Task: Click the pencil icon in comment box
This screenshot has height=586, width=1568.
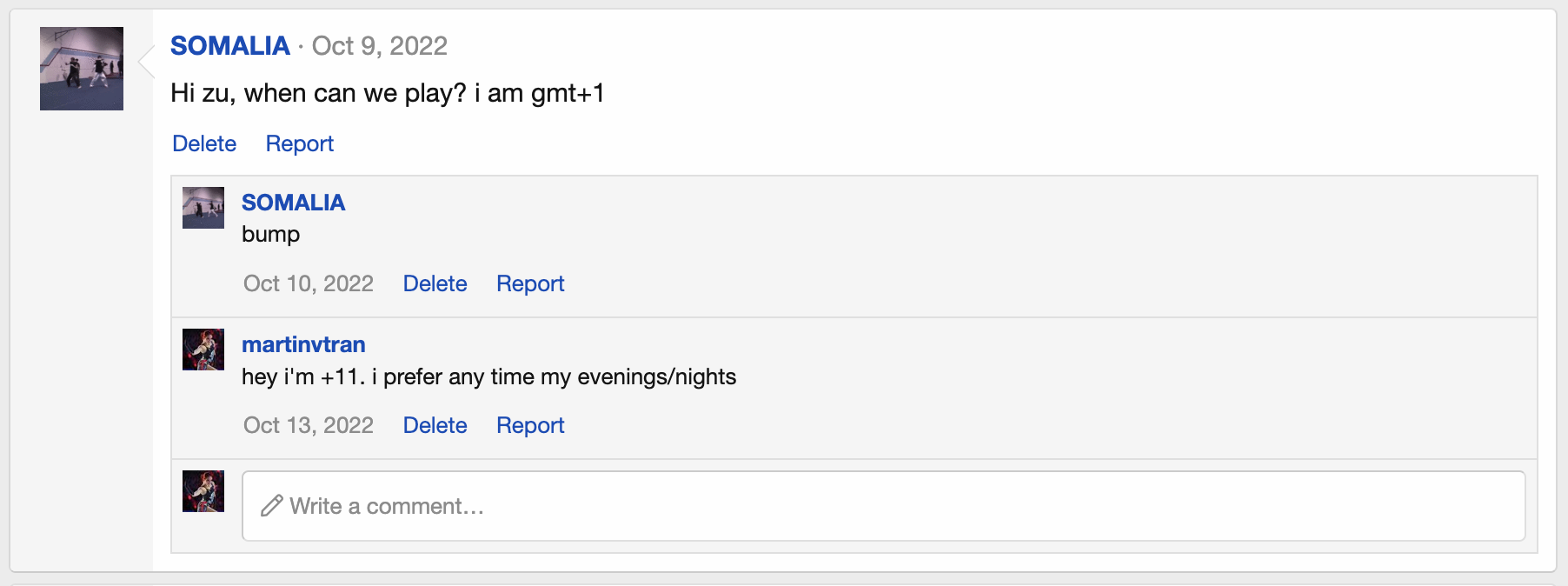Action: click(271, 506)
